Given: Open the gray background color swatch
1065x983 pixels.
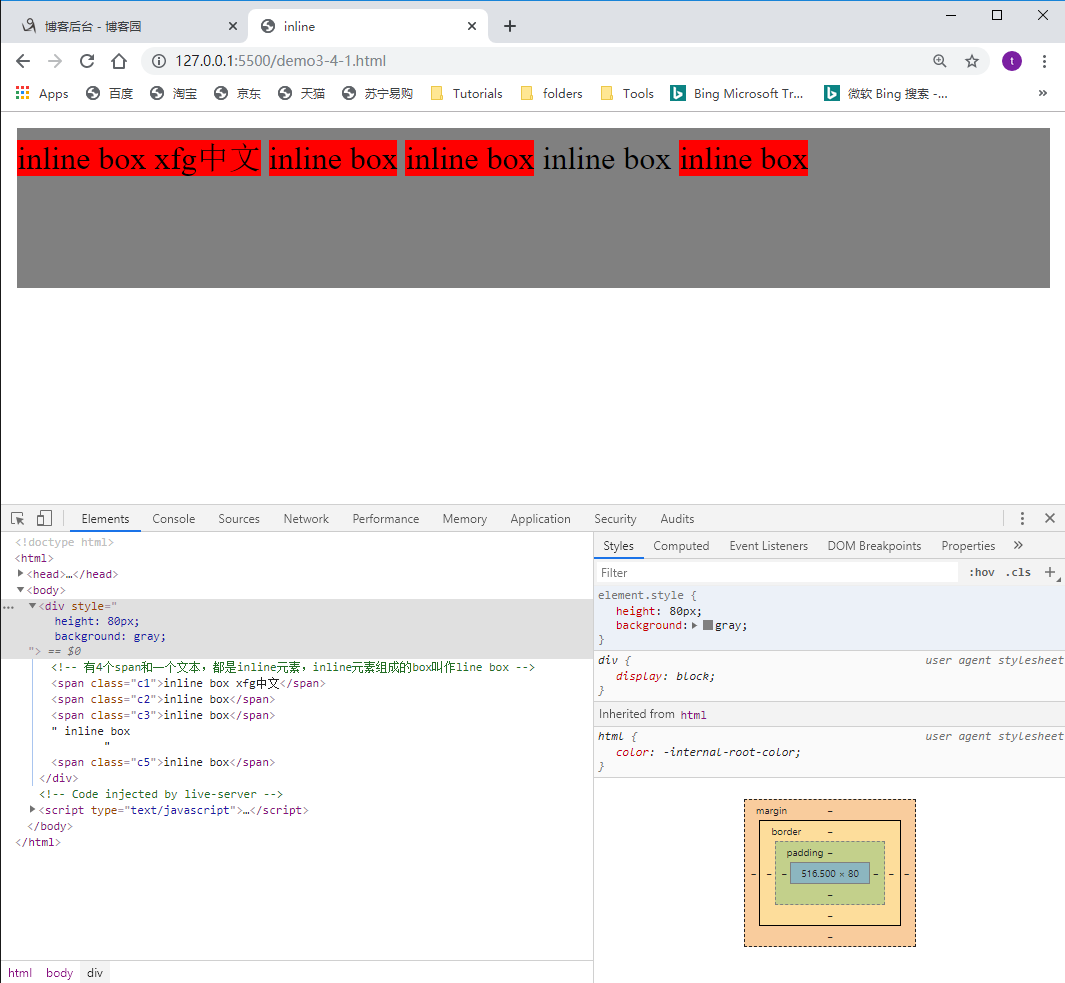Looking at the screenshot, I should point(708,626).
